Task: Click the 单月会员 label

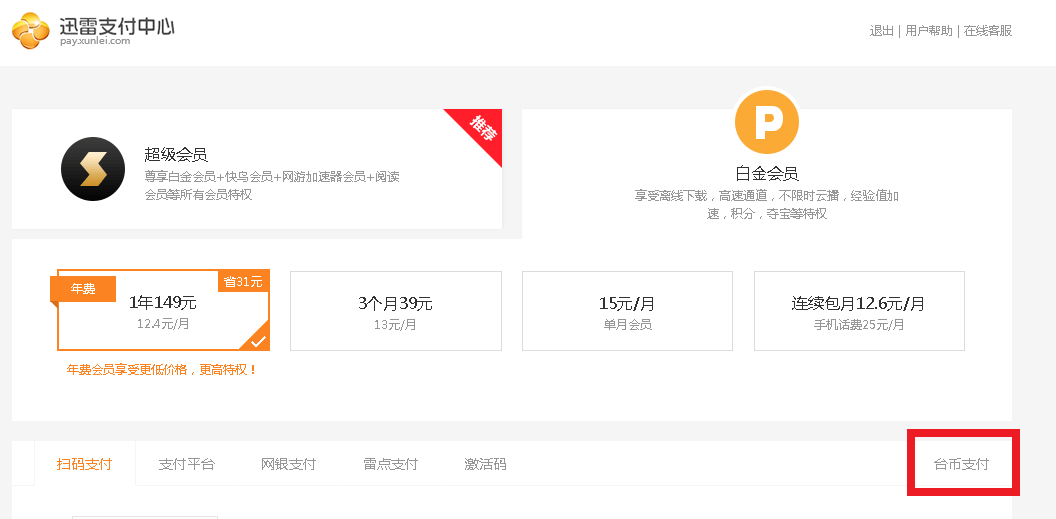Action: (627, 324)
